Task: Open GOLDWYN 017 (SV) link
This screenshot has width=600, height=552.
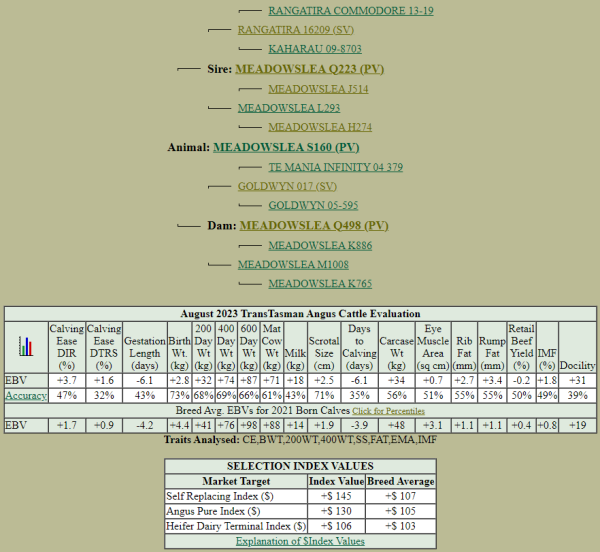Action: pos(287,186)
